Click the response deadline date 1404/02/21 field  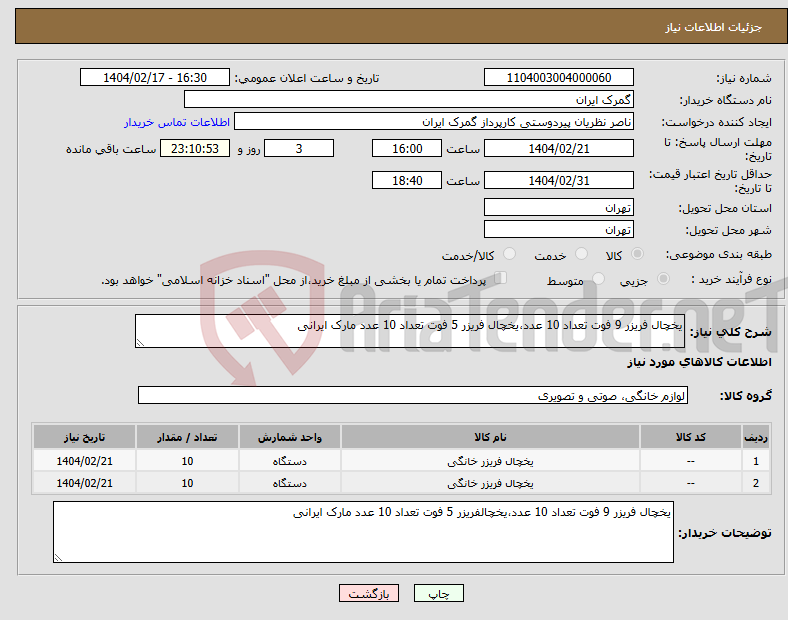[x=558, y=148]
